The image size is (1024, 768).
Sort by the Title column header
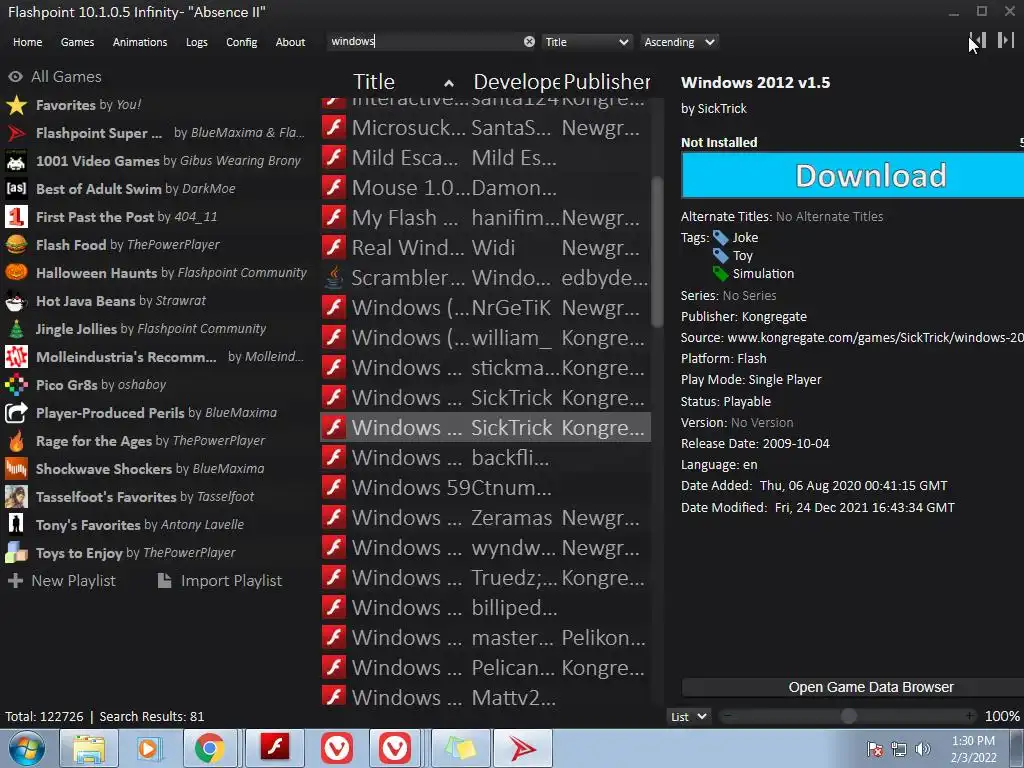pyautogui.click(x=403, y=82)
